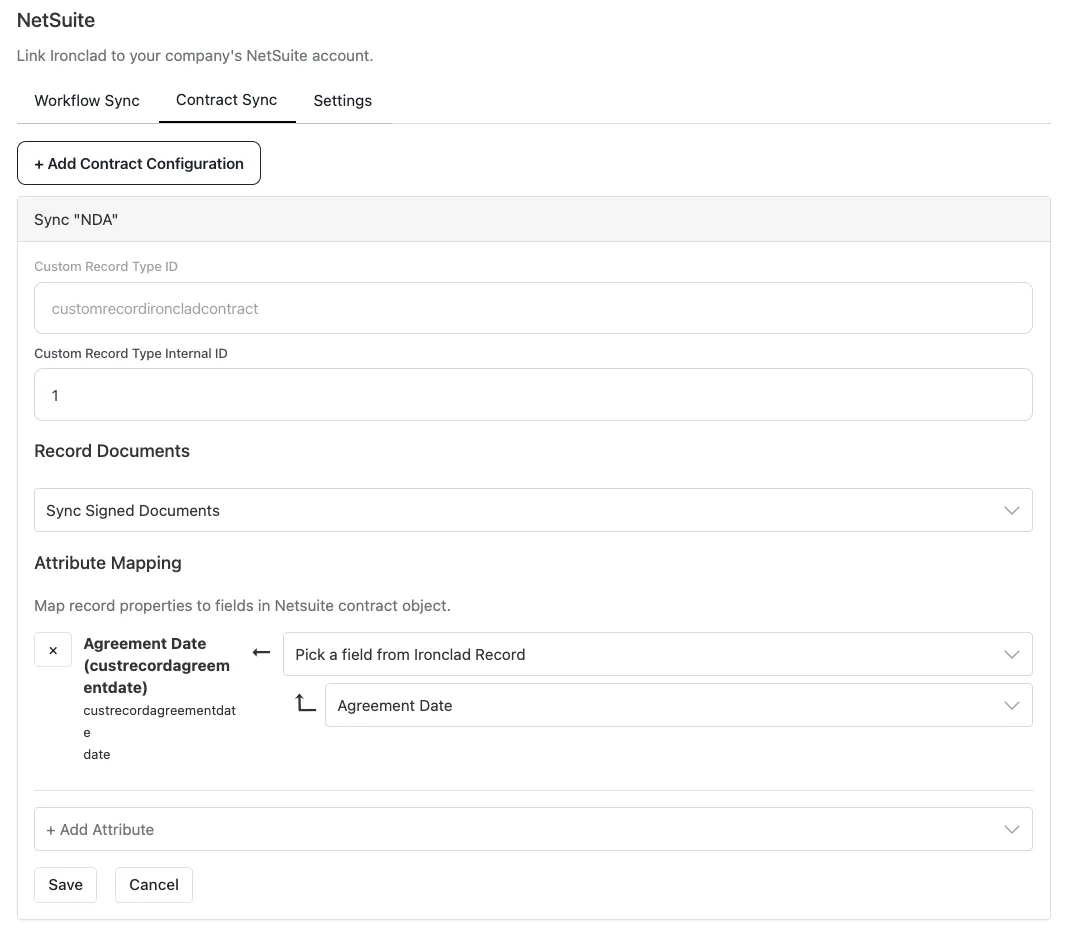Click the 'Link Ironclad to your company's NetSuite account' text
This screenshot has width=1066, height=929.
point(195,56)
